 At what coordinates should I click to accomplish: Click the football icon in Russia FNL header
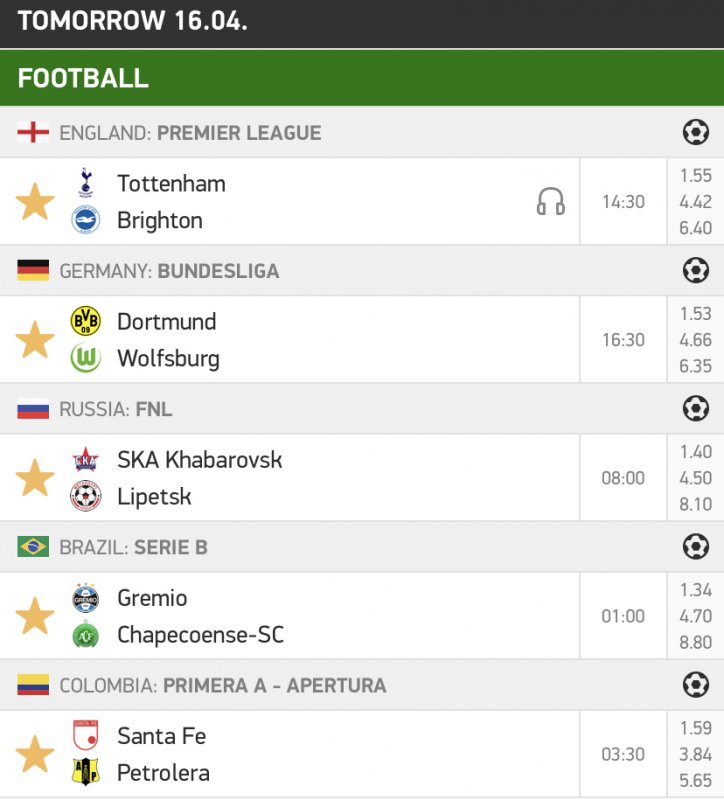[695, 408]
